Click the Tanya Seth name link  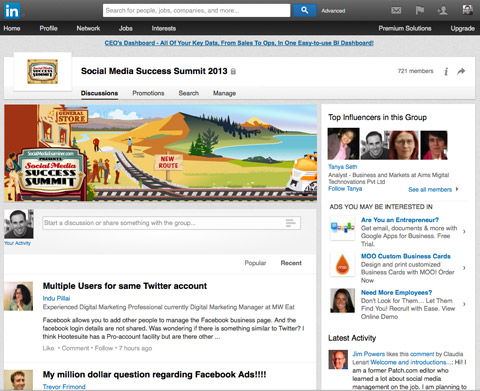342,166
